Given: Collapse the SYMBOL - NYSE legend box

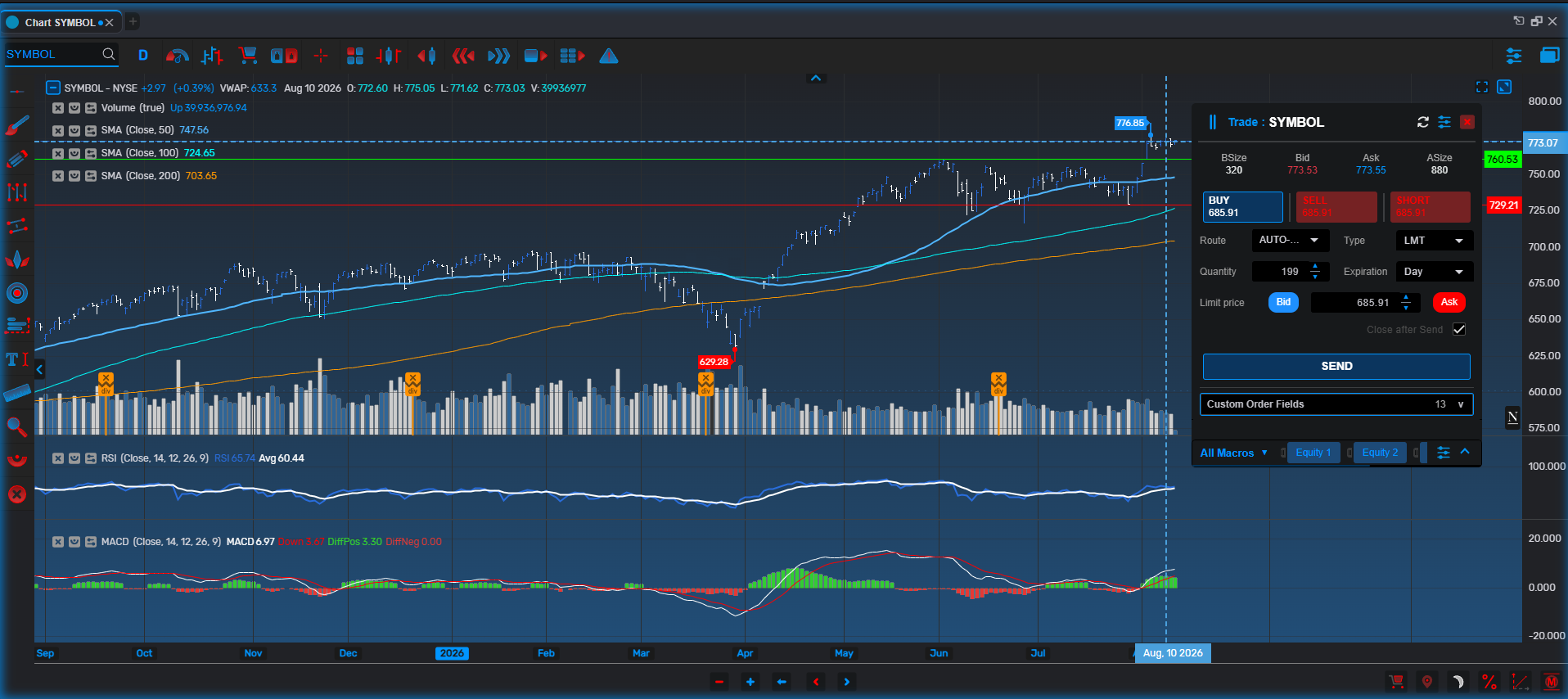Looking at the screenshot, I should point(52,88).
